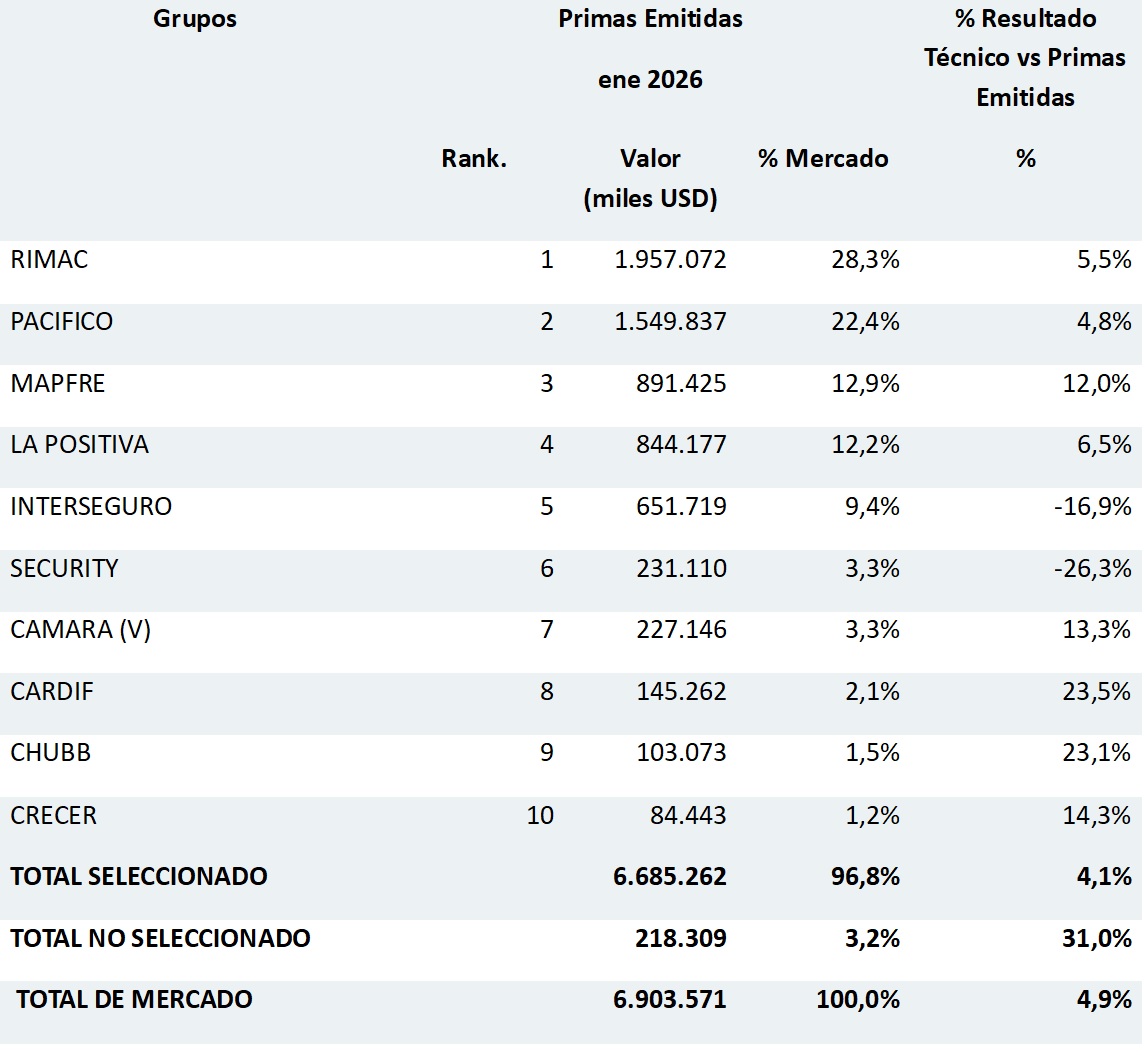The image size is (1145, 1055).
Task: Click the TOTAL NO SELECCIONADO label
Action: point(160,939)
